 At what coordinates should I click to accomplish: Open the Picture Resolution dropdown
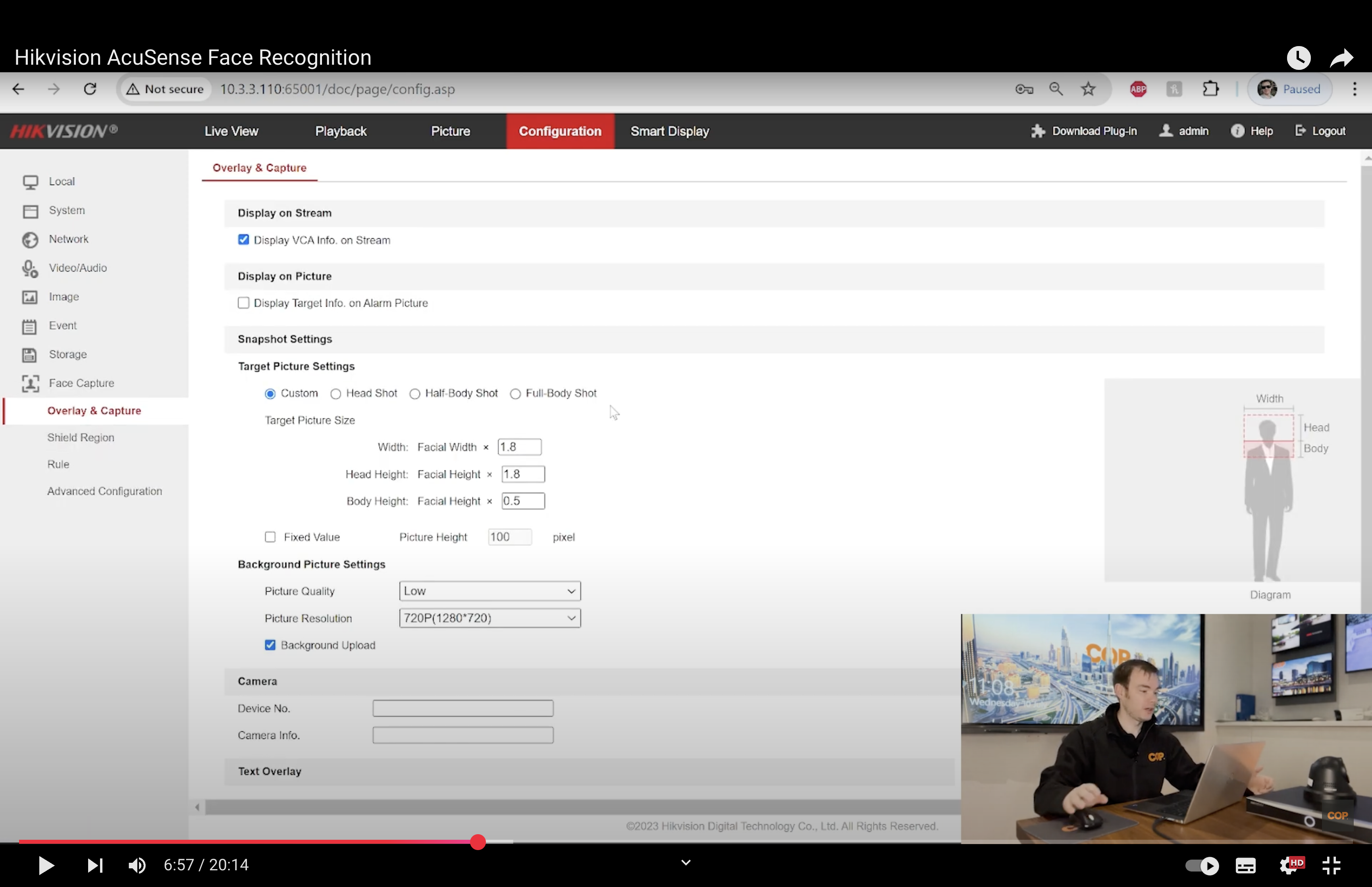pyautogui.click(x=489, y=618)
